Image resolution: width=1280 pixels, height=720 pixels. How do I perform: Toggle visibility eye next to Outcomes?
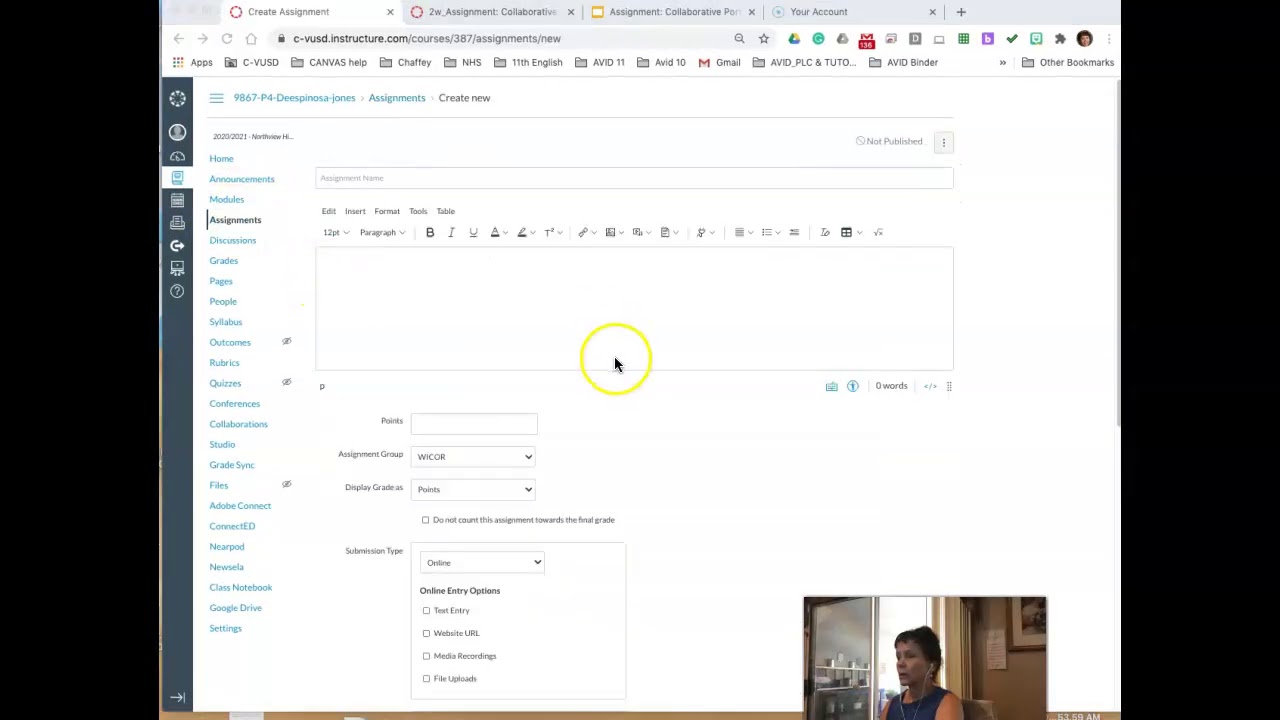point(286,342)
